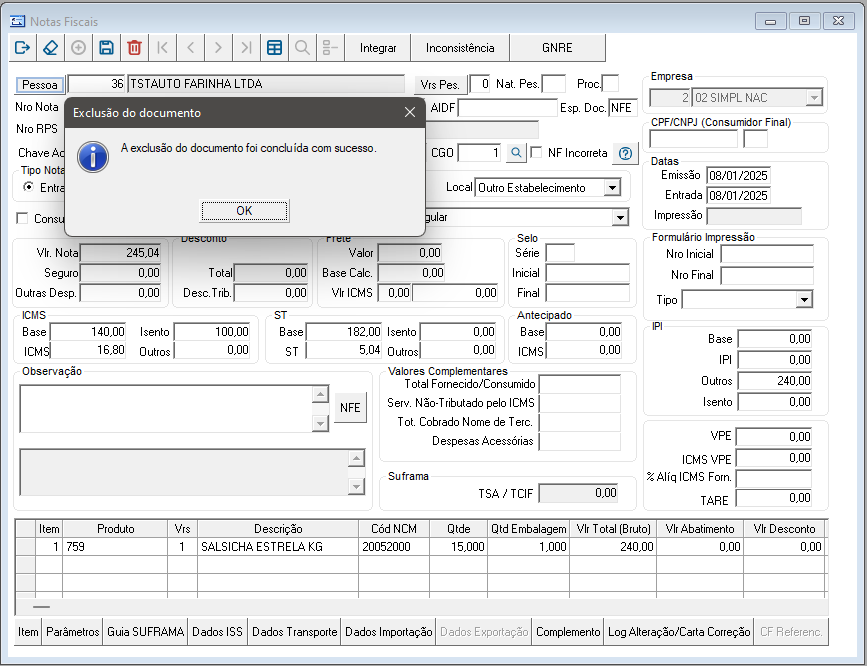
Task: Go to previous record arrow
Action: click(x=191, y=48)
